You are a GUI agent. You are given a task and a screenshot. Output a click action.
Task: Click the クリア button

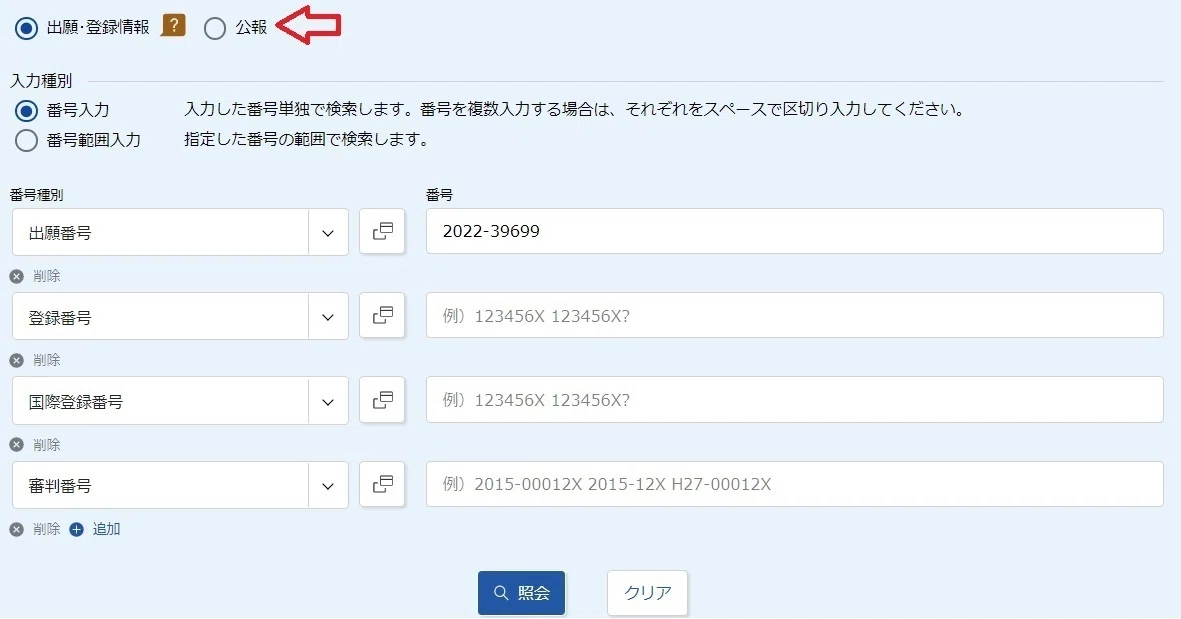[x=647, y=593]
